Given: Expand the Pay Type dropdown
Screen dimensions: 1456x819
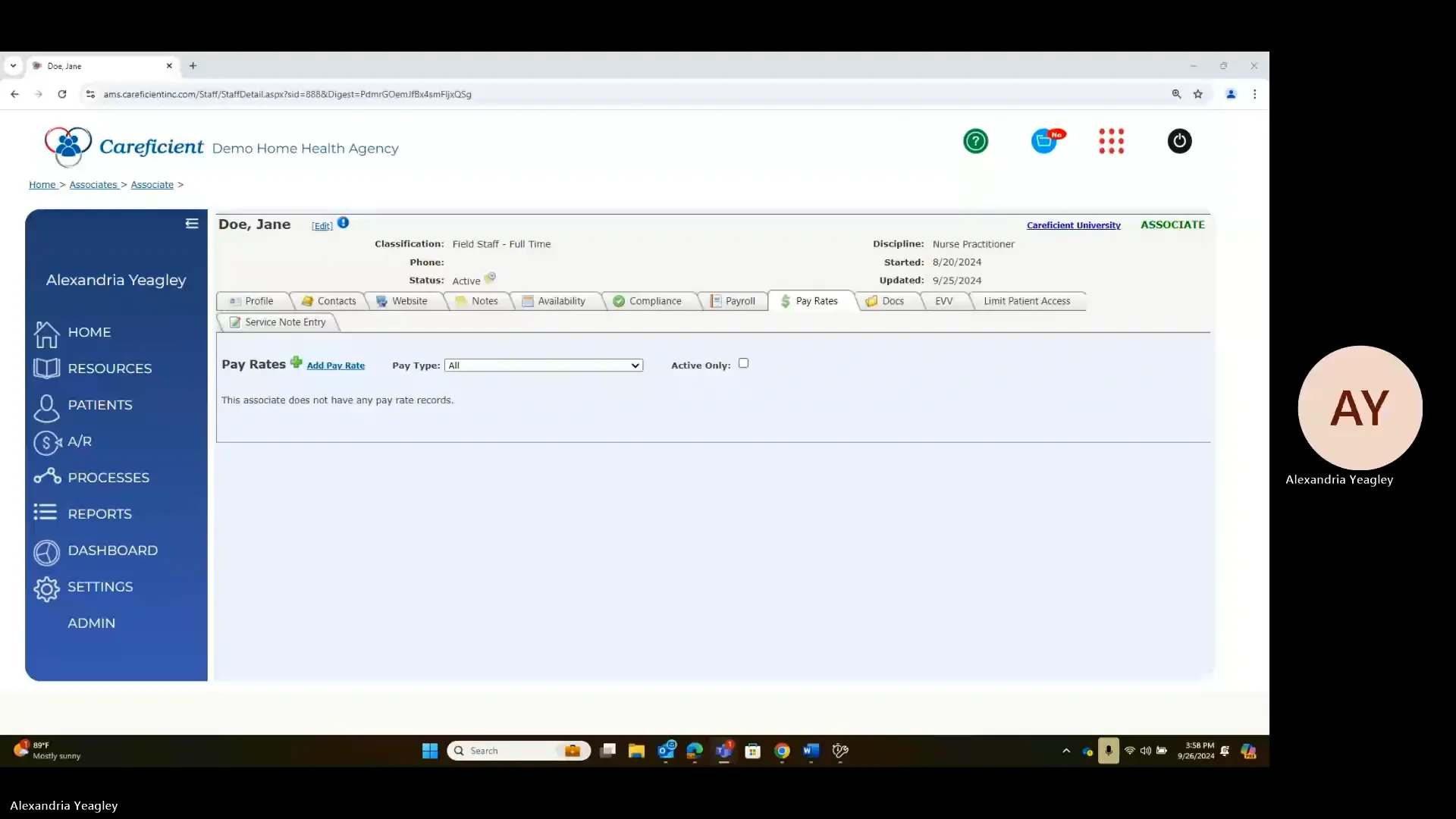Looking at the screenshot, I should (543, 366).
